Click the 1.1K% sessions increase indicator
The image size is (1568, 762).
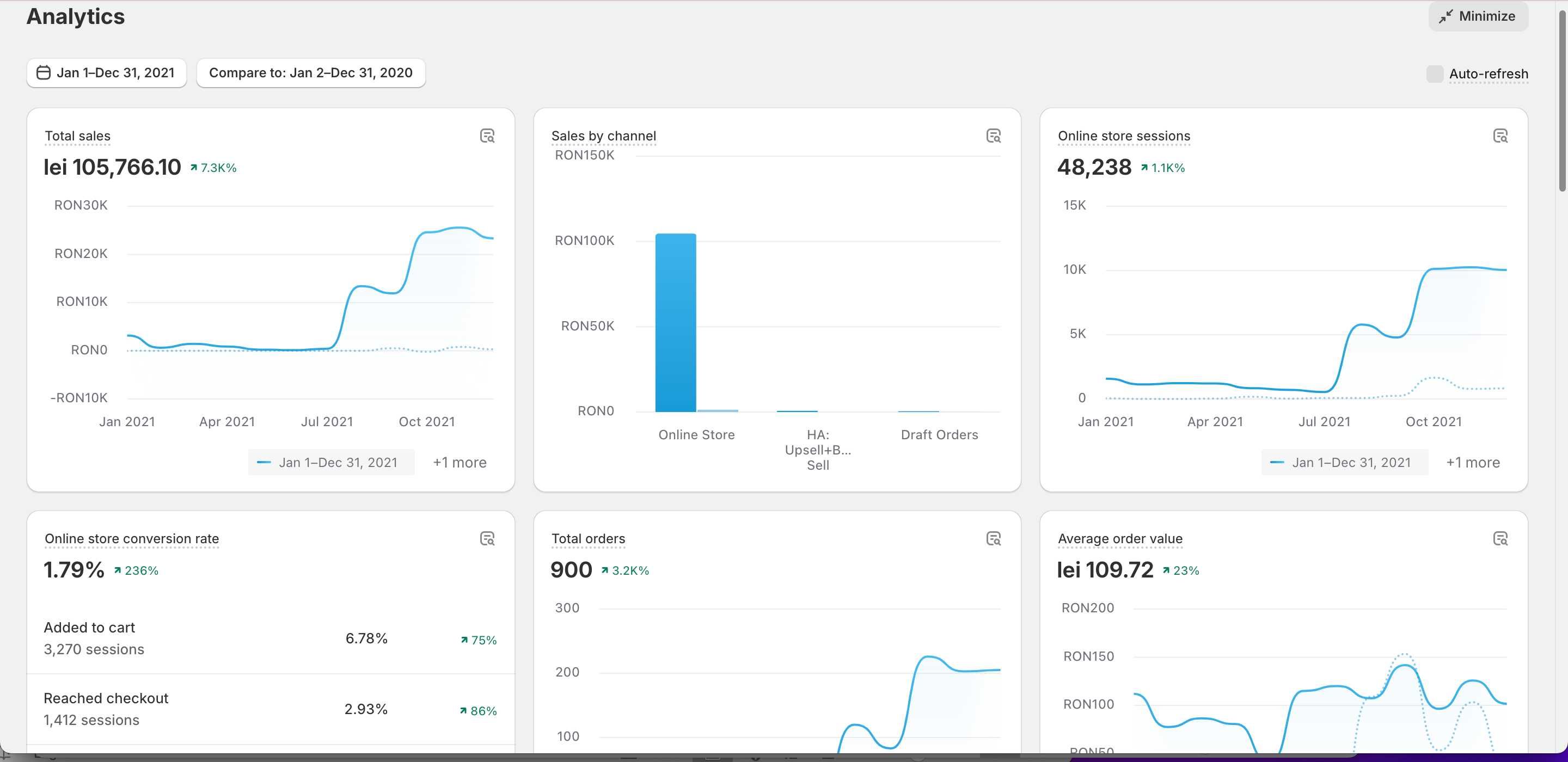click(x=1162, y=168)
